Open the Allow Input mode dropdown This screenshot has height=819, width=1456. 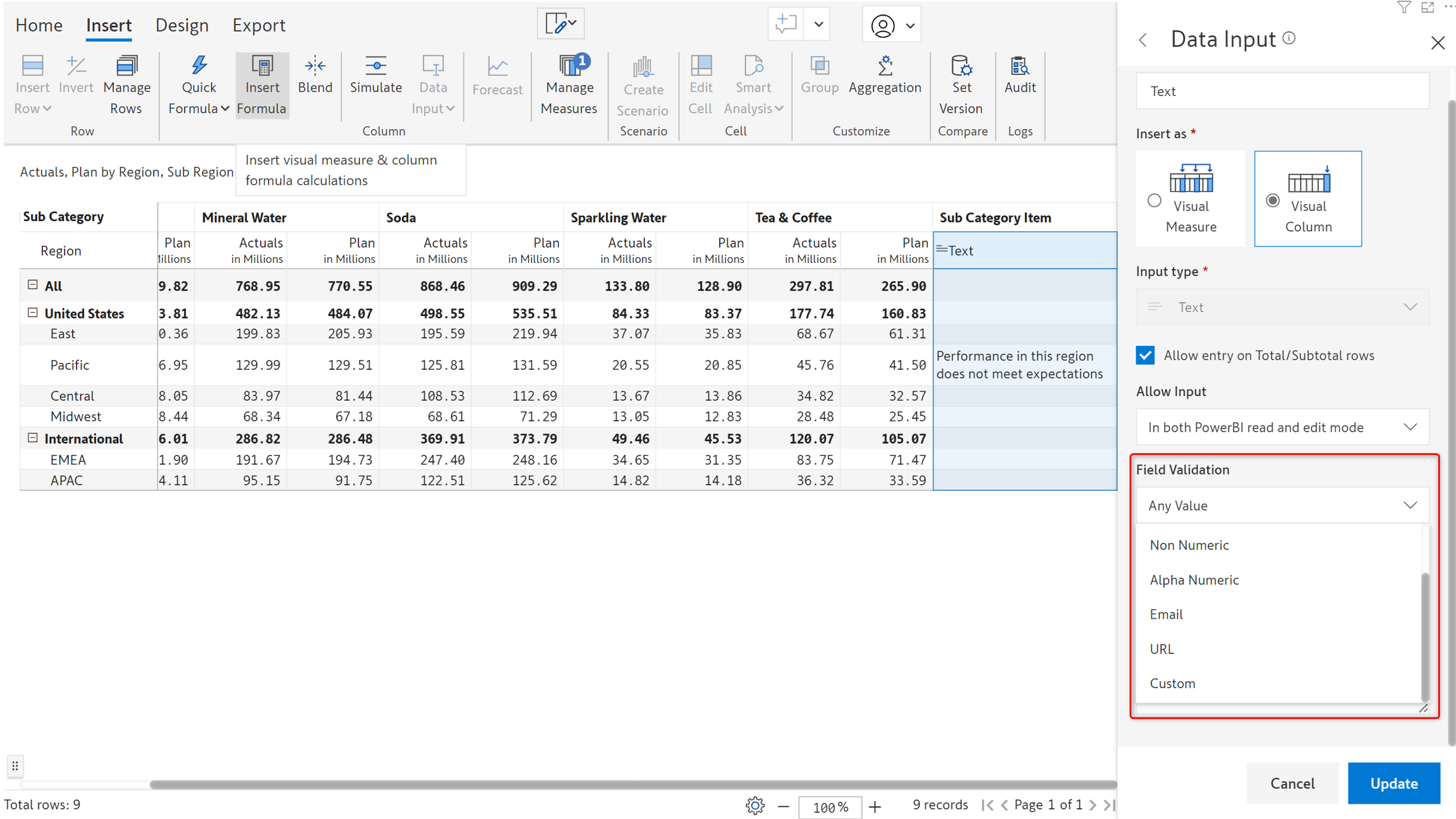(x=1282, y=427)
